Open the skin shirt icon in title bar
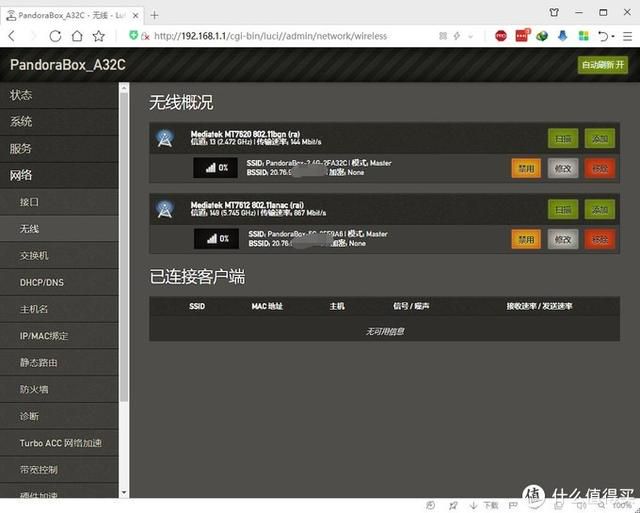Viewport: 640px width, 513px height. (554, 12)
